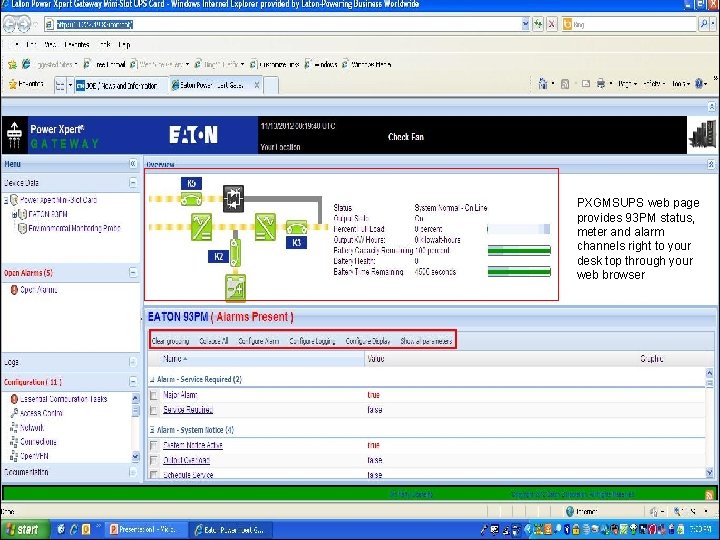720x540 pixels.
Task: Click the Percent Full Load progress bar
Action: (518, 229)
